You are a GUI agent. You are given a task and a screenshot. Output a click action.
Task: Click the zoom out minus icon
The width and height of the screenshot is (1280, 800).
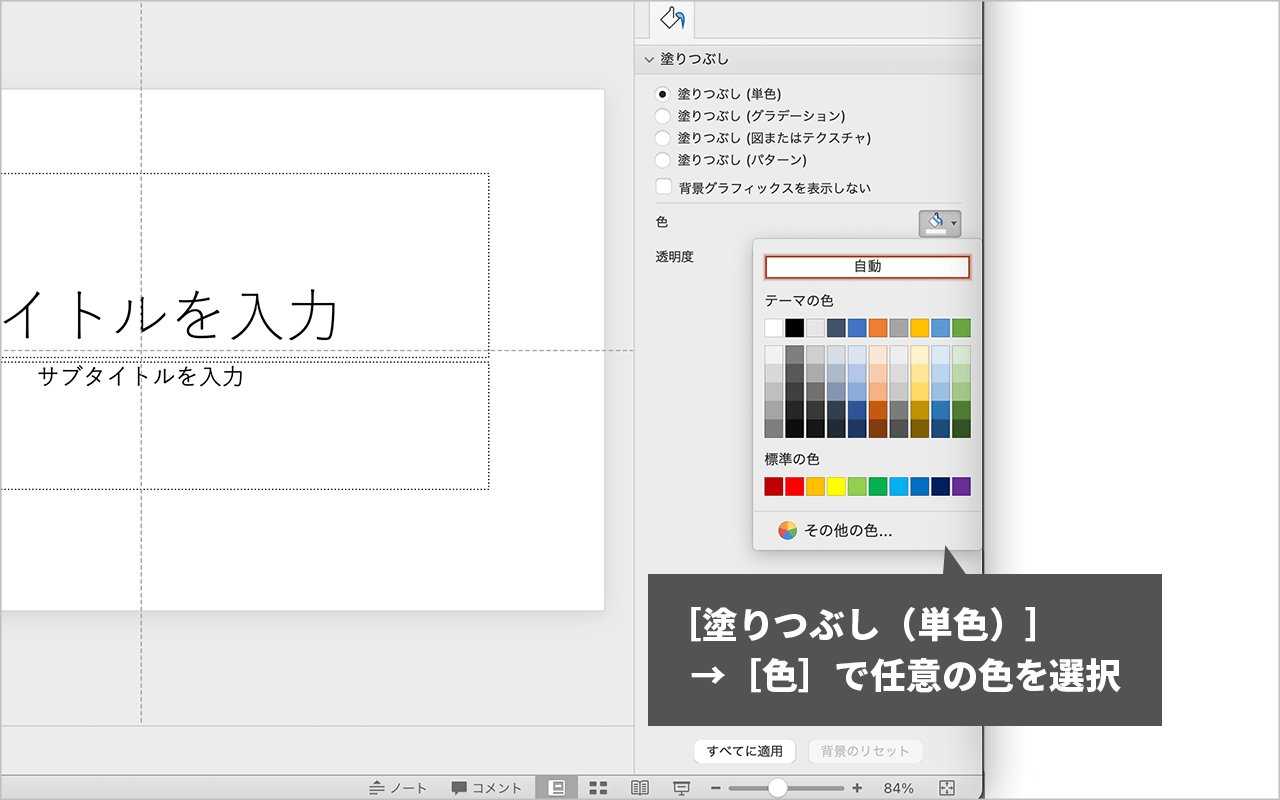tap(715, 788)
